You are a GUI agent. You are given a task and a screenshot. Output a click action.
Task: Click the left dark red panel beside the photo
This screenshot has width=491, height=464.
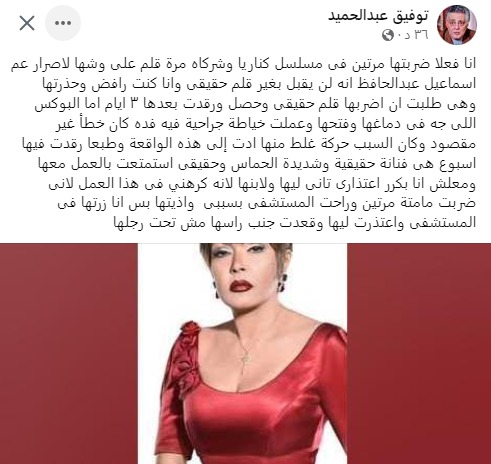[x=69, y=353]
